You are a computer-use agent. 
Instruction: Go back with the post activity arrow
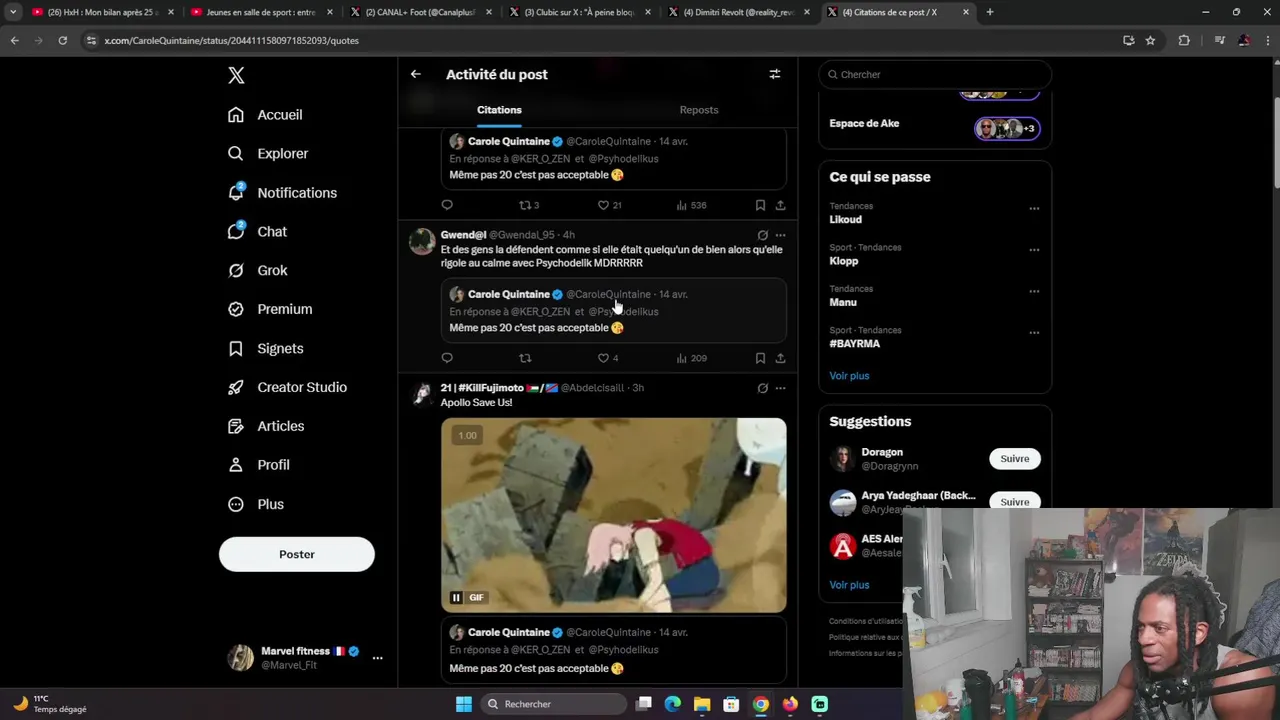[416, 74]
